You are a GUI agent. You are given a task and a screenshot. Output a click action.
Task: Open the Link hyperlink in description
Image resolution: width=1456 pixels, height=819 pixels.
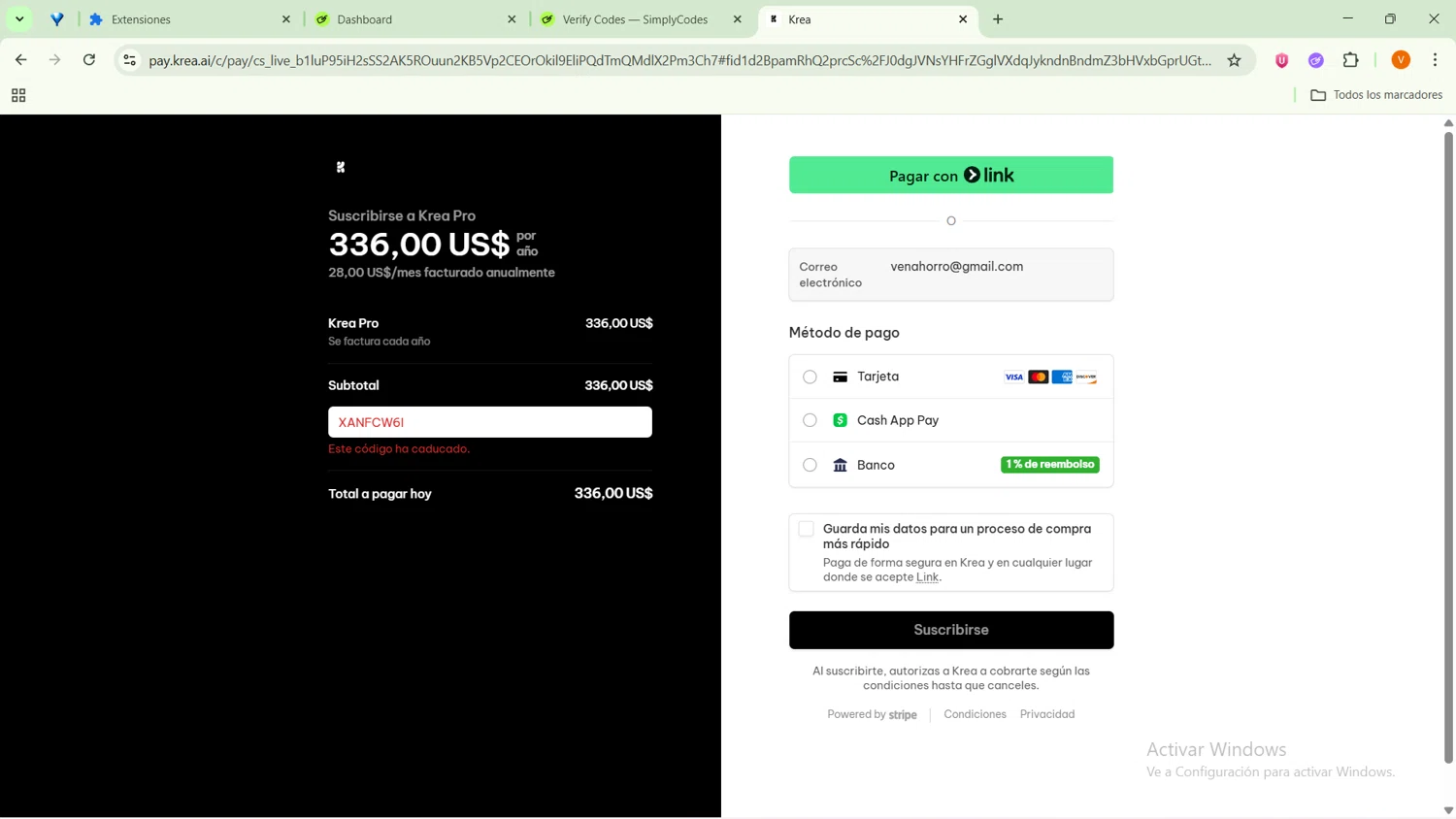(x=927, y=577)
